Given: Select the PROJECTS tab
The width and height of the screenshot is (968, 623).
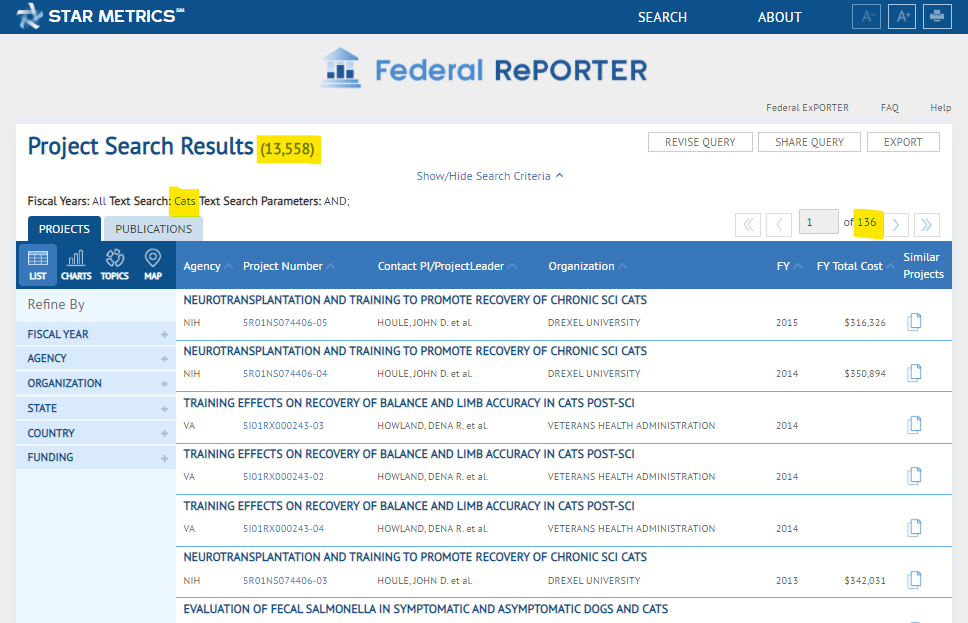Looking at the screenshot, I should click(64, 229).
